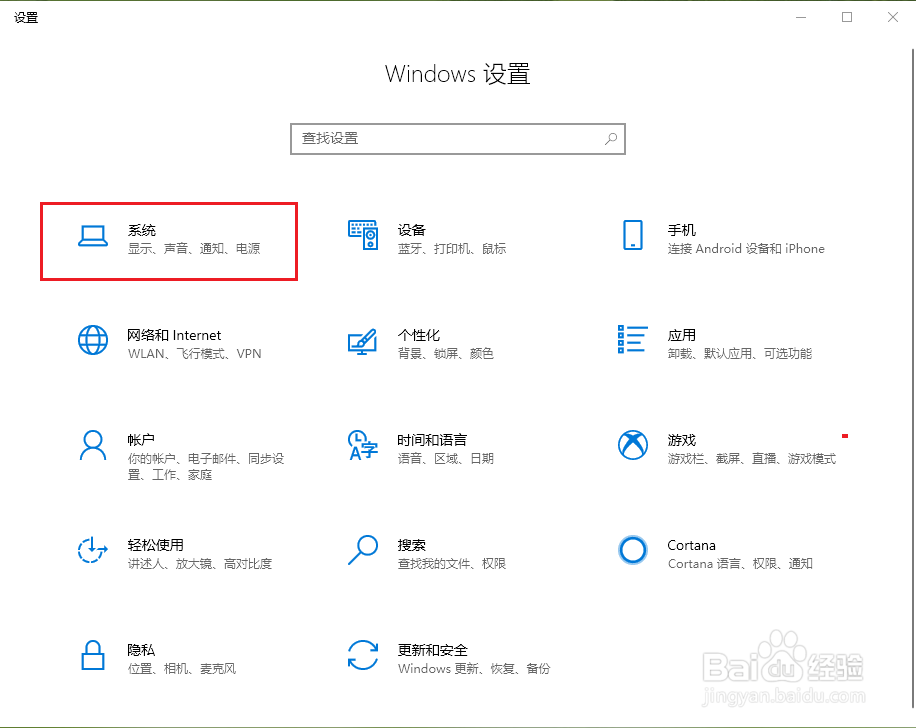Open the 手机 phone icon
The height and width of the screenshot is (728, 916).
633,235
